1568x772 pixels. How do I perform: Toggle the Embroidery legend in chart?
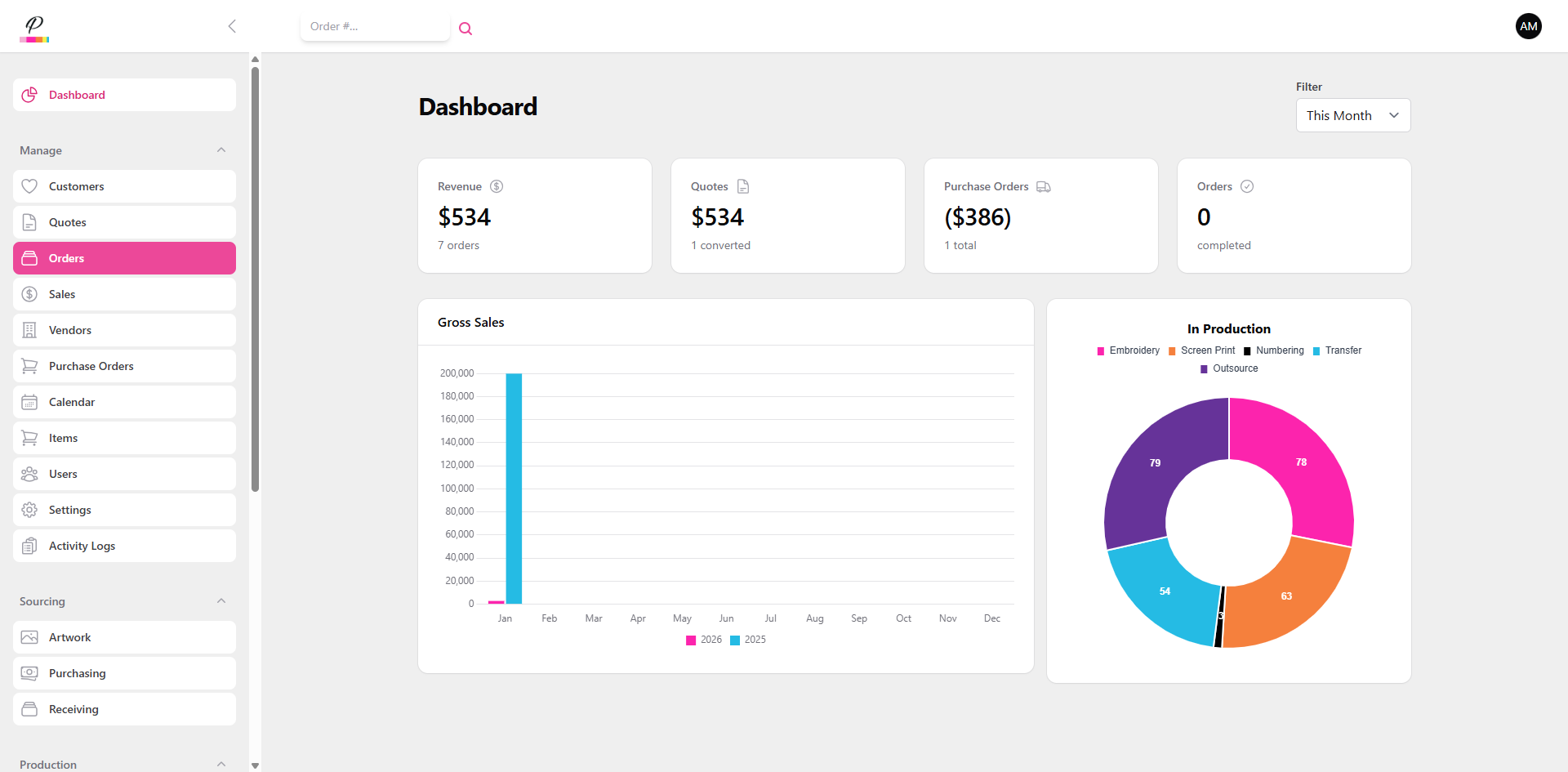coord(1128,350)
